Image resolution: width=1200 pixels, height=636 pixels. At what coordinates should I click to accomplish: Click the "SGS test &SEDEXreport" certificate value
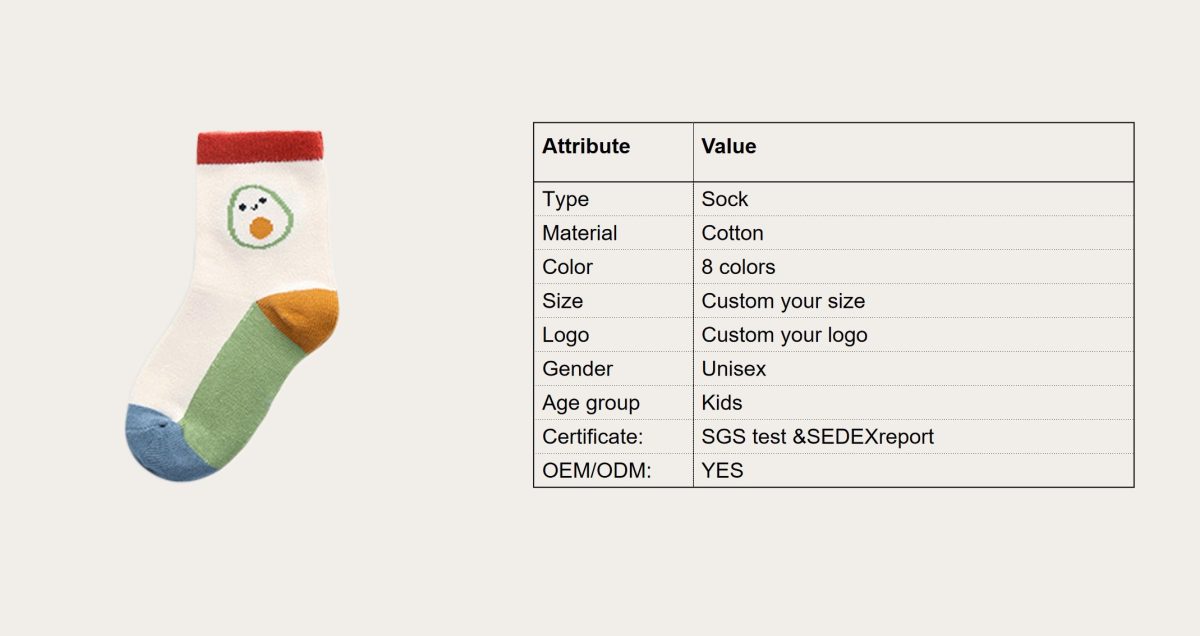(x=817, y=437)
